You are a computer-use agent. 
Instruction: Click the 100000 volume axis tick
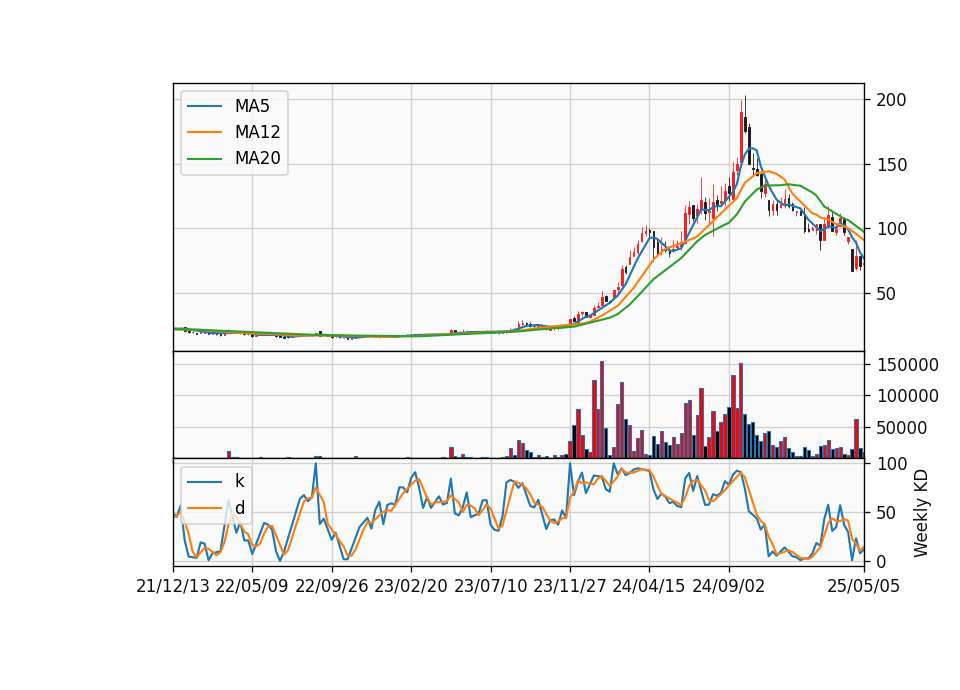(x=907, y=396)
